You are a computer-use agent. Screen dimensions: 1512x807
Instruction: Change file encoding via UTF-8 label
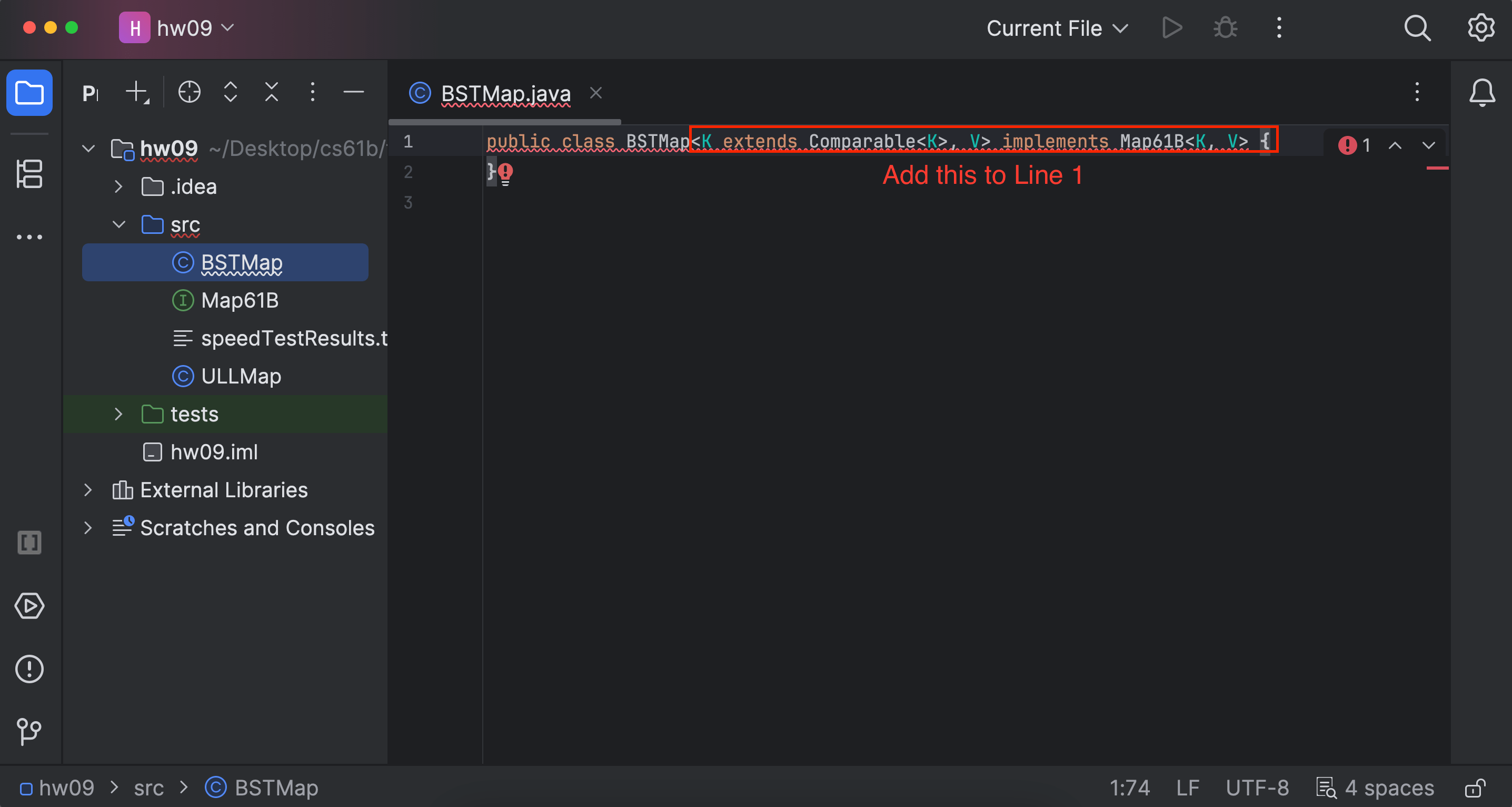[1257, 788]
